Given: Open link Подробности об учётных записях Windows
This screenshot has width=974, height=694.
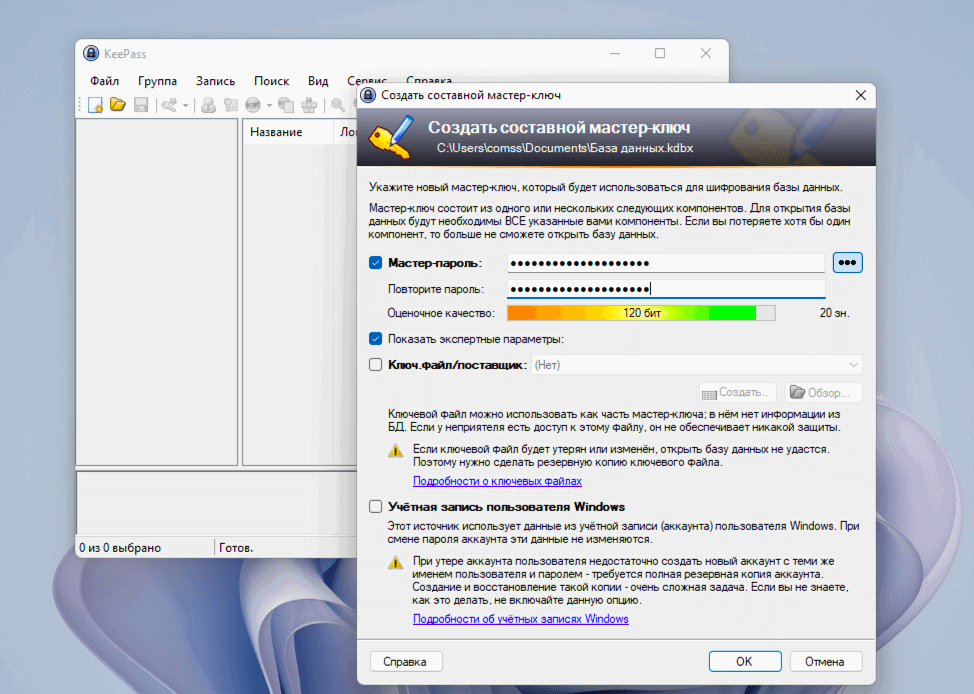Looking at the screenshot, I should (x=521, y=619).
